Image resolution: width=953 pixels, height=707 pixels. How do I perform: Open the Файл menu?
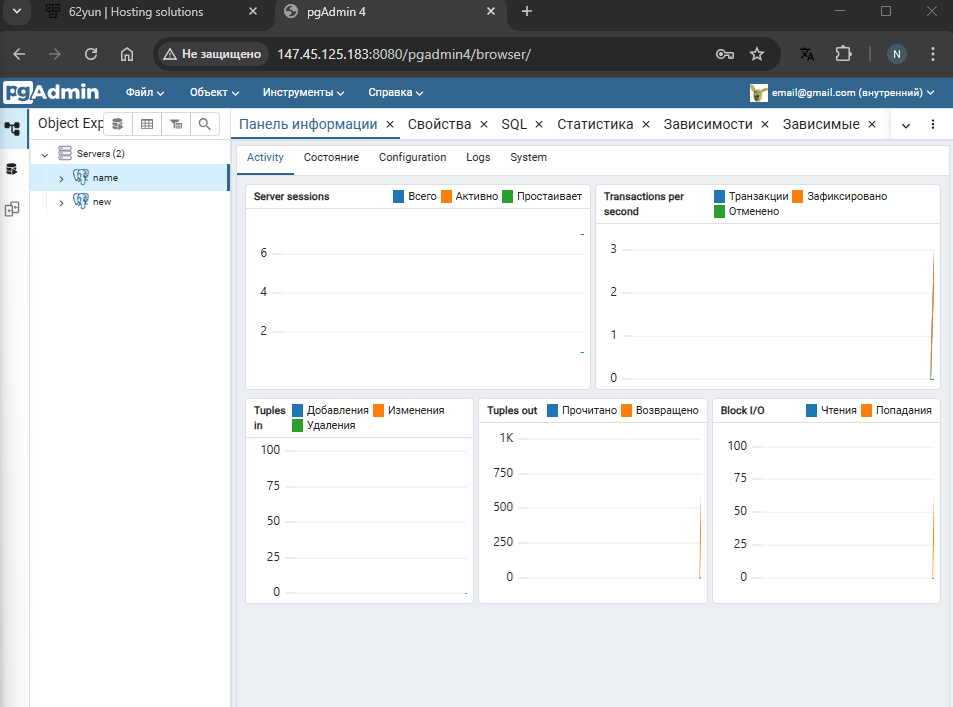tap(145, 93)
